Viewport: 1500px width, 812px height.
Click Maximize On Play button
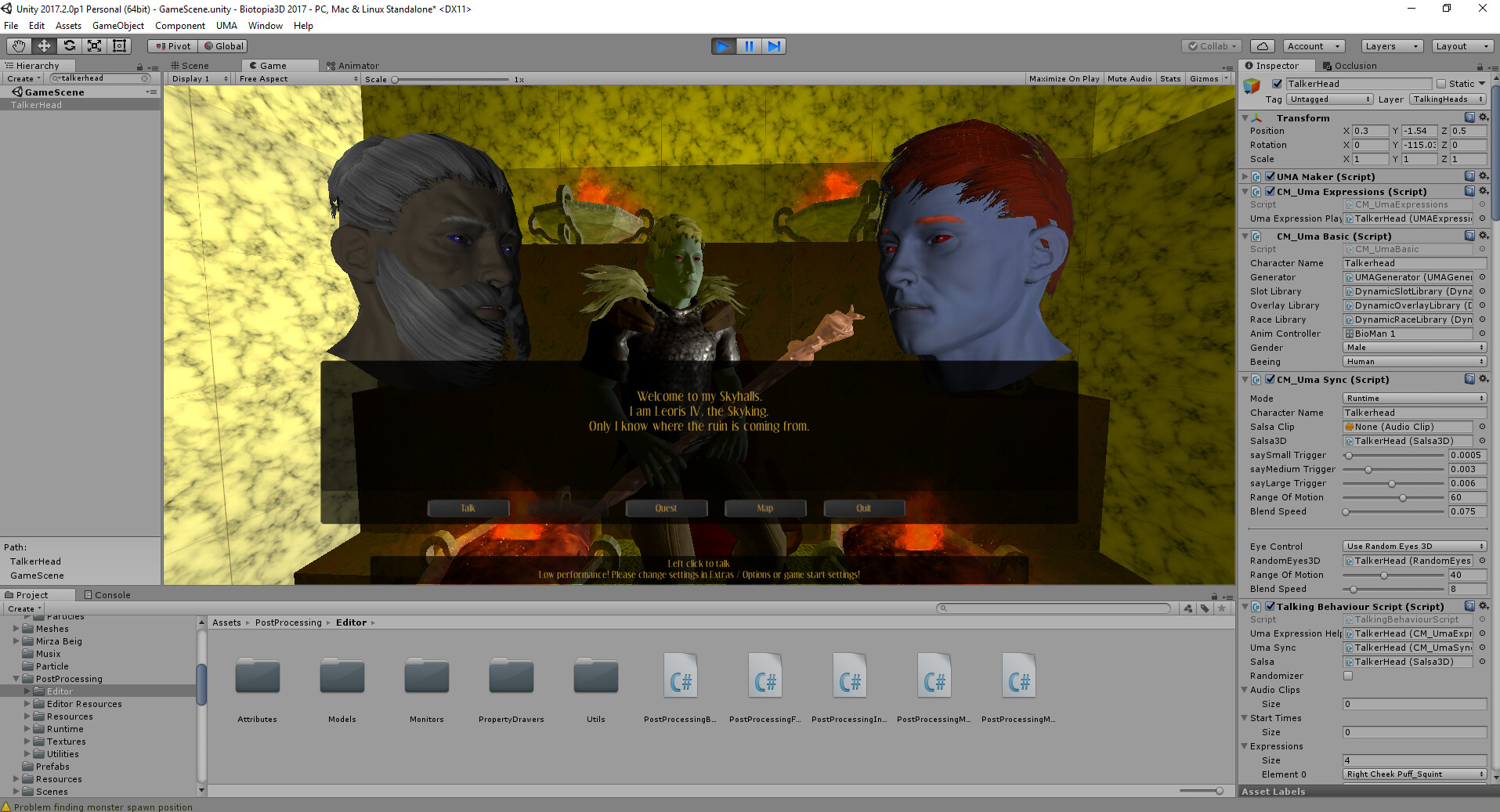coord(1064,78)
